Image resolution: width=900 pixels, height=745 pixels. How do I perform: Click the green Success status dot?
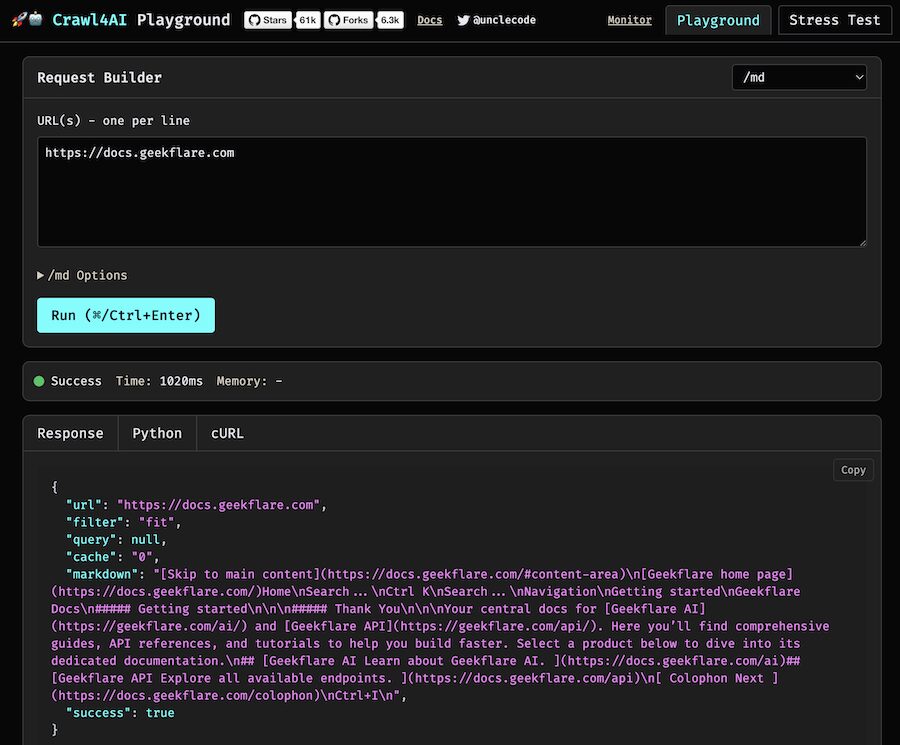39,381
